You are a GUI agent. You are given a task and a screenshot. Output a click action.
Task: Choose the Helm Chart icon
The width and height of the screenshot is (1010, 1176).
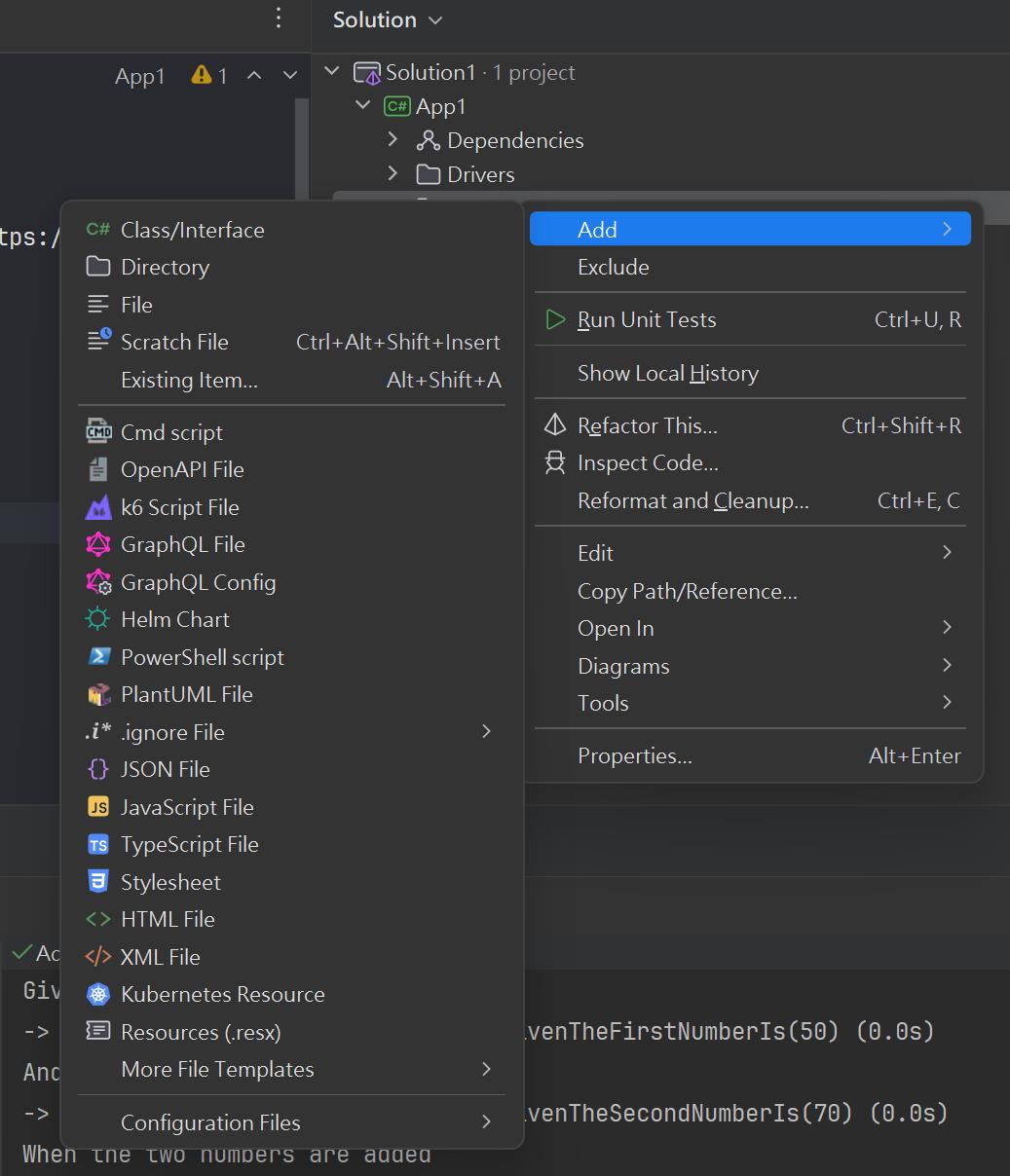[98, 619]
